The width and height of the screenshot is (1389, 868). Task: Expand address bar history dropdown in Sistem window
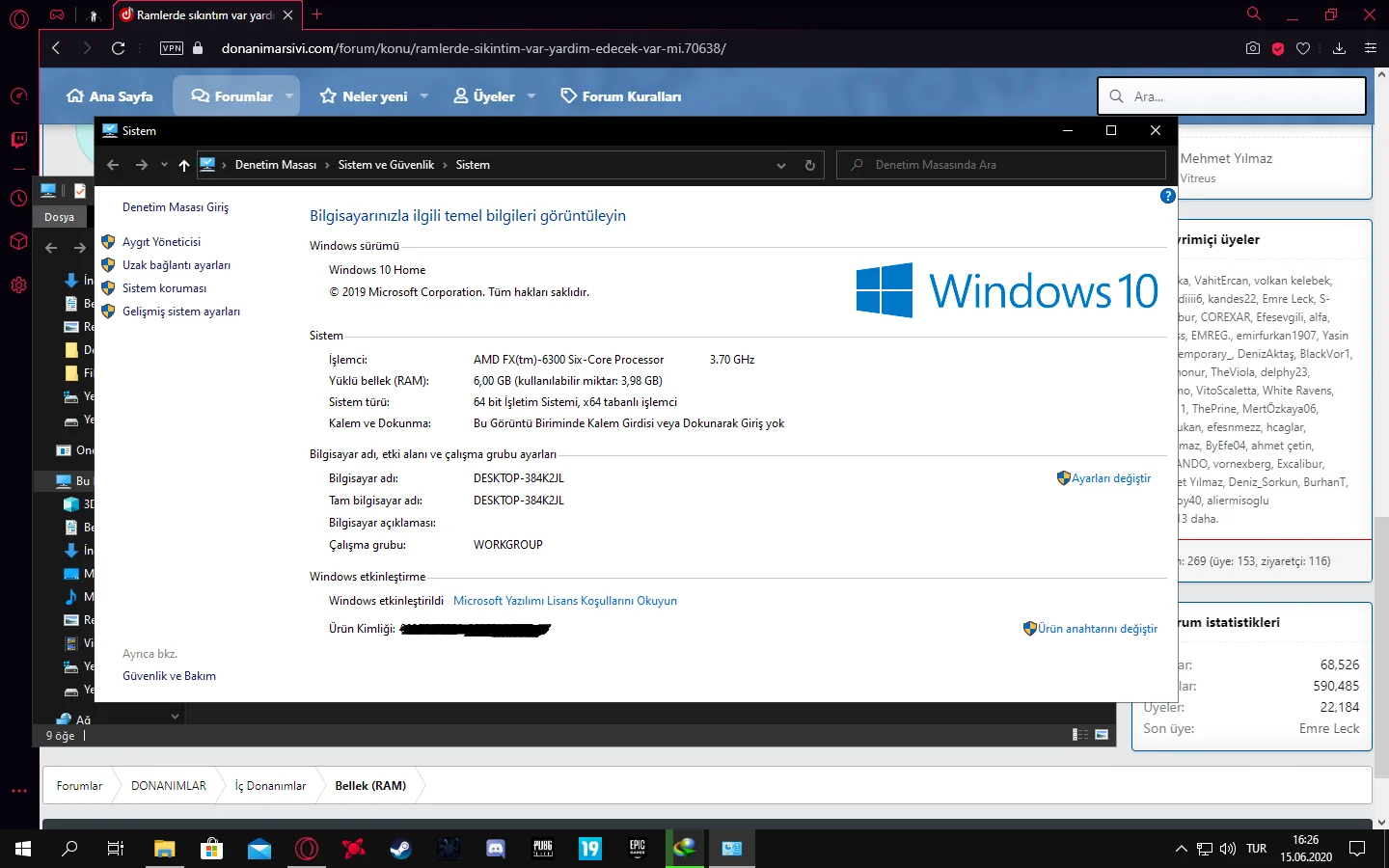coord(781,165)
